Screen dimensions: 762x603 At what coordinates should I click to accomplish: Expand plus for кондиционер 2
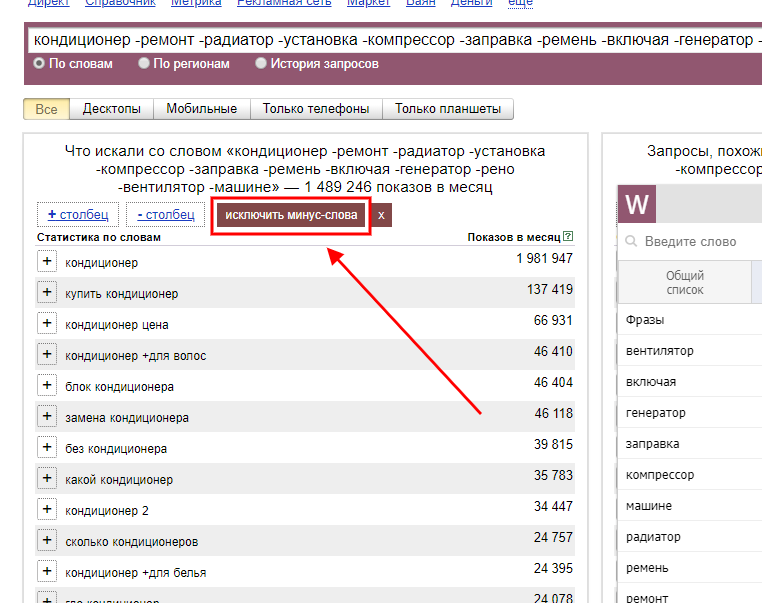click(47, 510)
